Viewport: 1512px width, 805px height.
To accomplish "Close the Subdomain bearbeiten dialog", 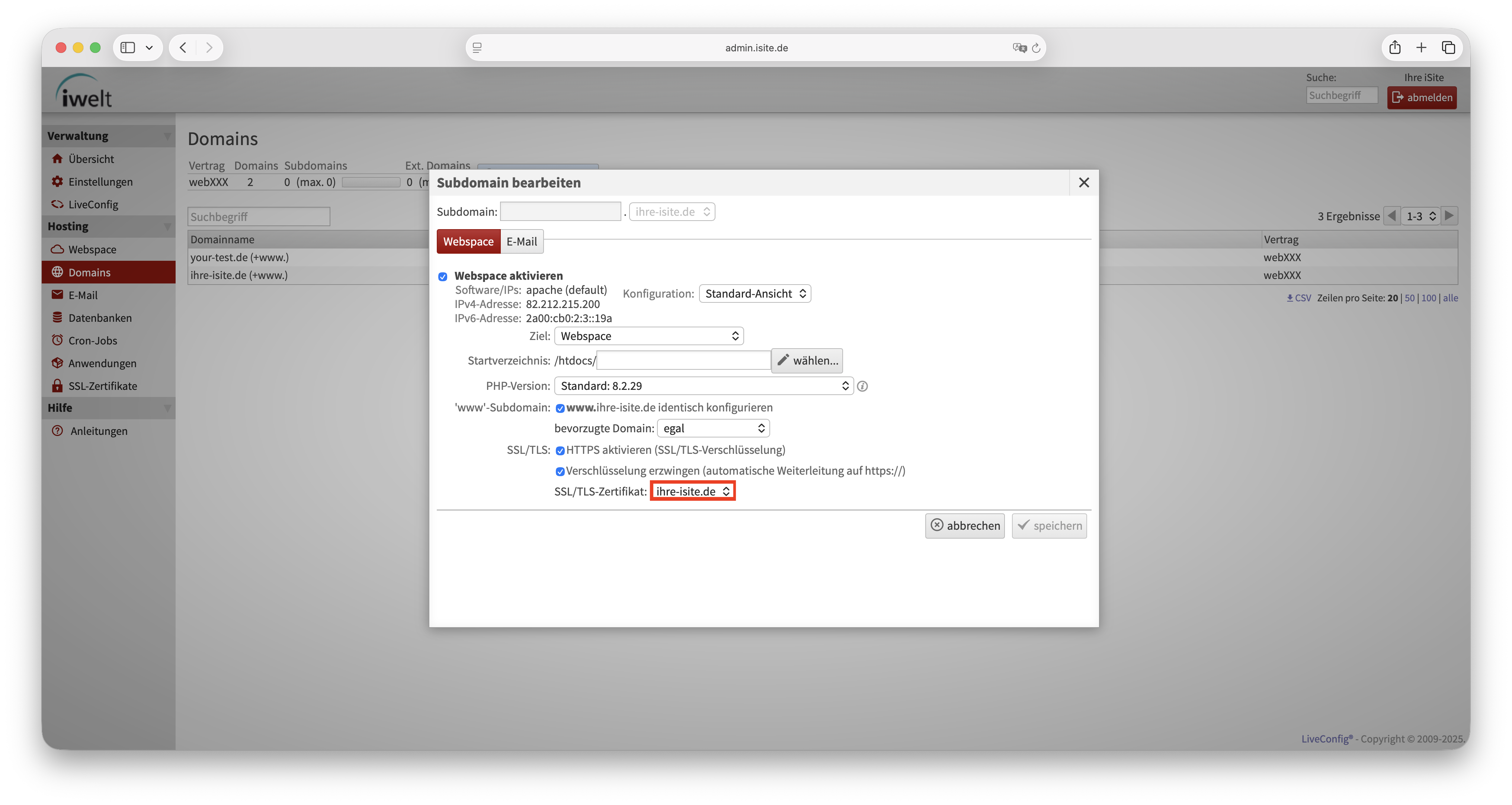I will click(1083, 183).
